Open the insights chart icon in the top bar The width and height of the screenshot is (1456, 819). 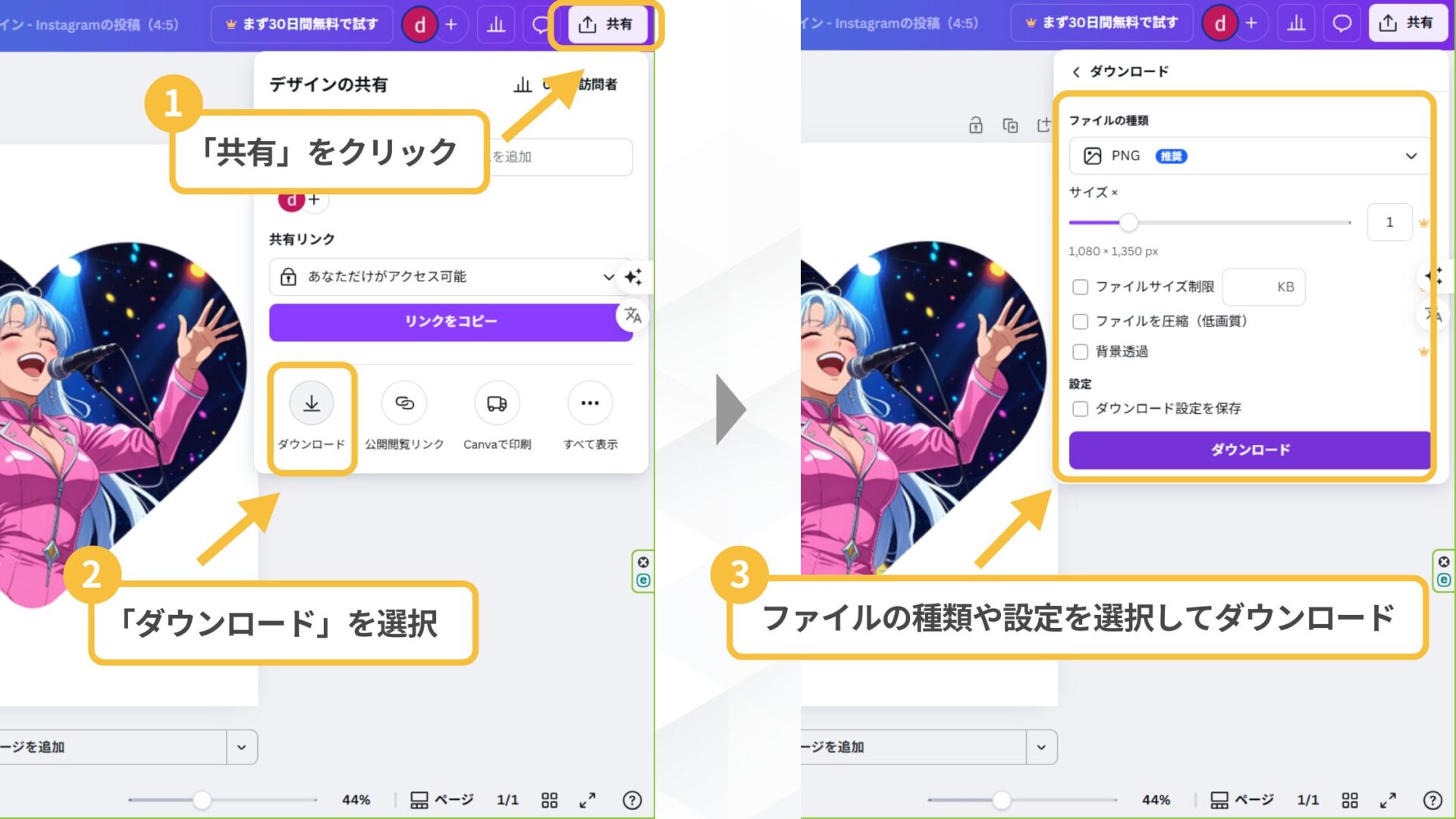[495, 24]
